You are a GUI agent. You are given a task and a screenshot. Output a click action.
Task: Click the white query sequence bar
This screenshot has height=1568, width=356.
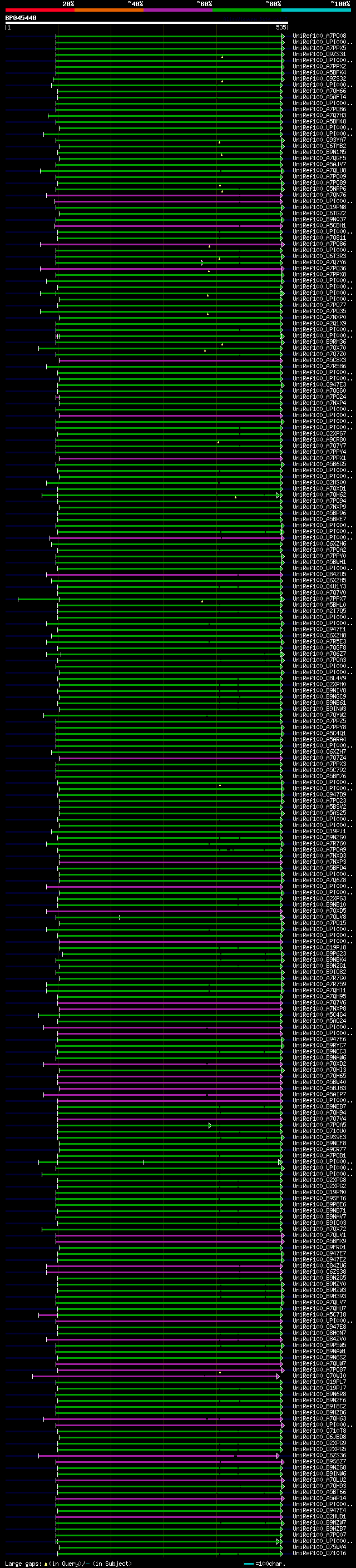147,22
